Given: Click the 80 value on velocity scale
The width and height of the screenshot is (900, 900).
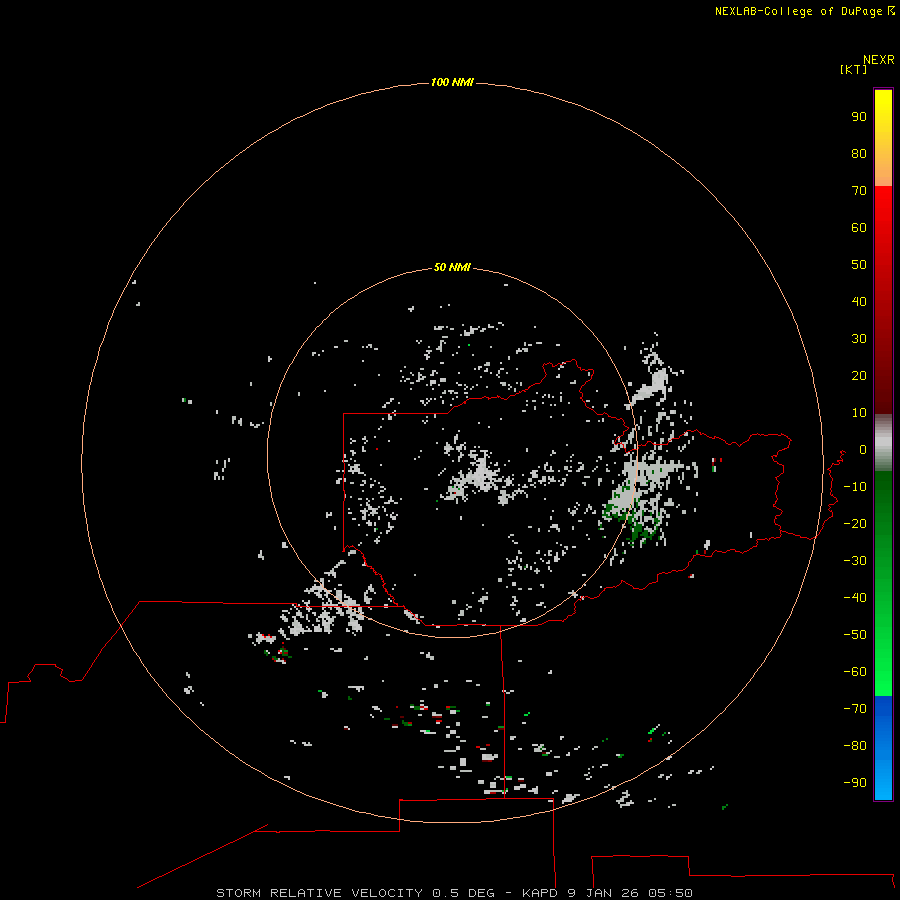Looking at the screenshot, I should coord(859,153).
